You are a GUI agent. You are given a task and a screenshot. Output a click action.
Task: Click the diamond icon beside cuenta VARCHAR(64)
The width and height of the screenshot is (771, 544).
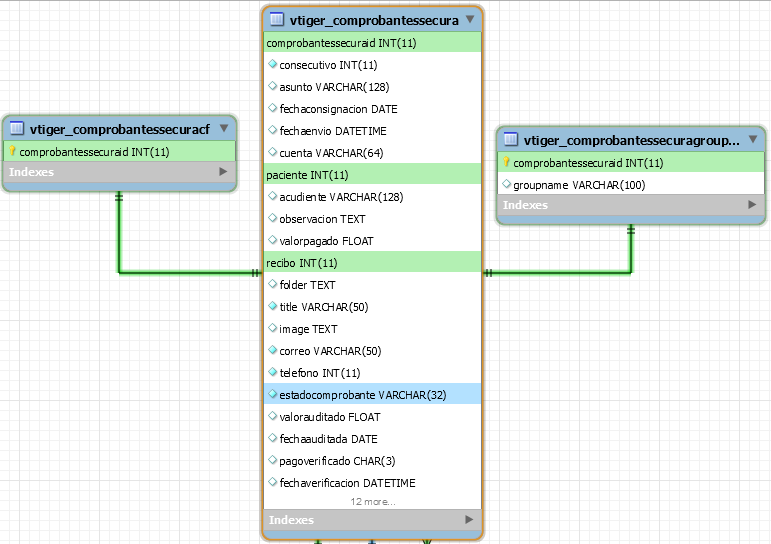tap(272, 152)
